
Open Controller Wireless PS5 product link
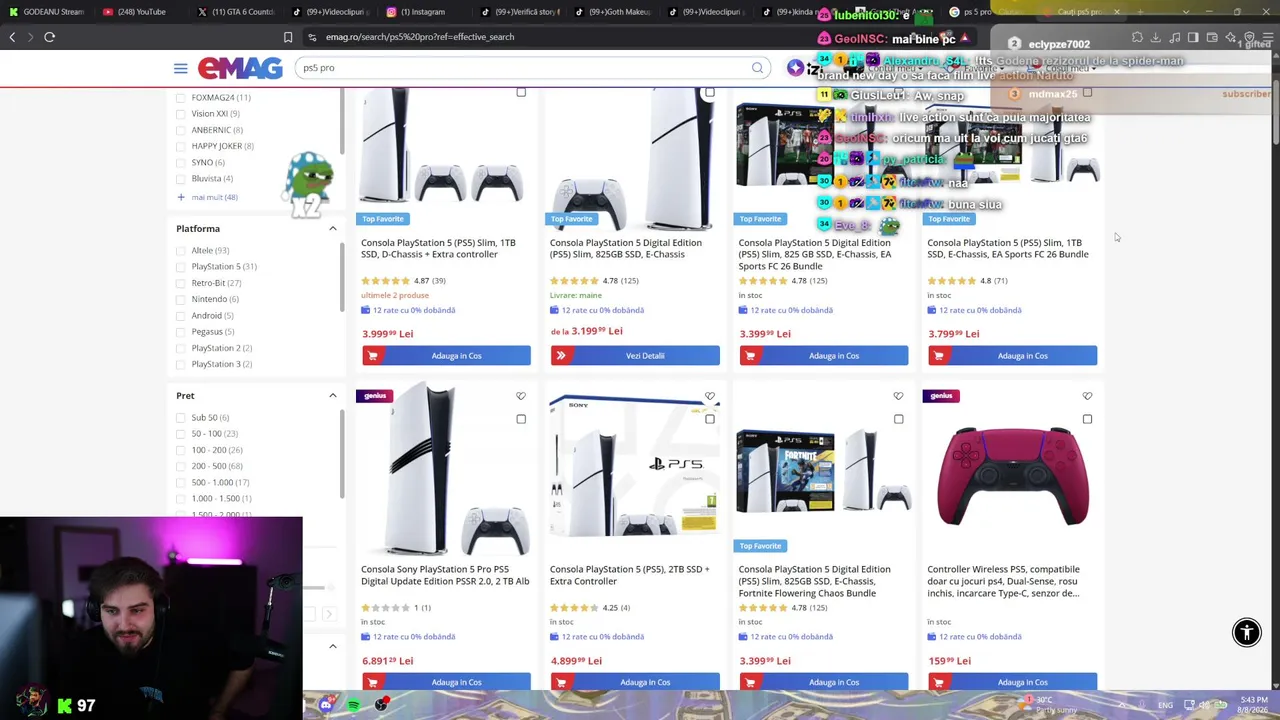(1003, 581)
